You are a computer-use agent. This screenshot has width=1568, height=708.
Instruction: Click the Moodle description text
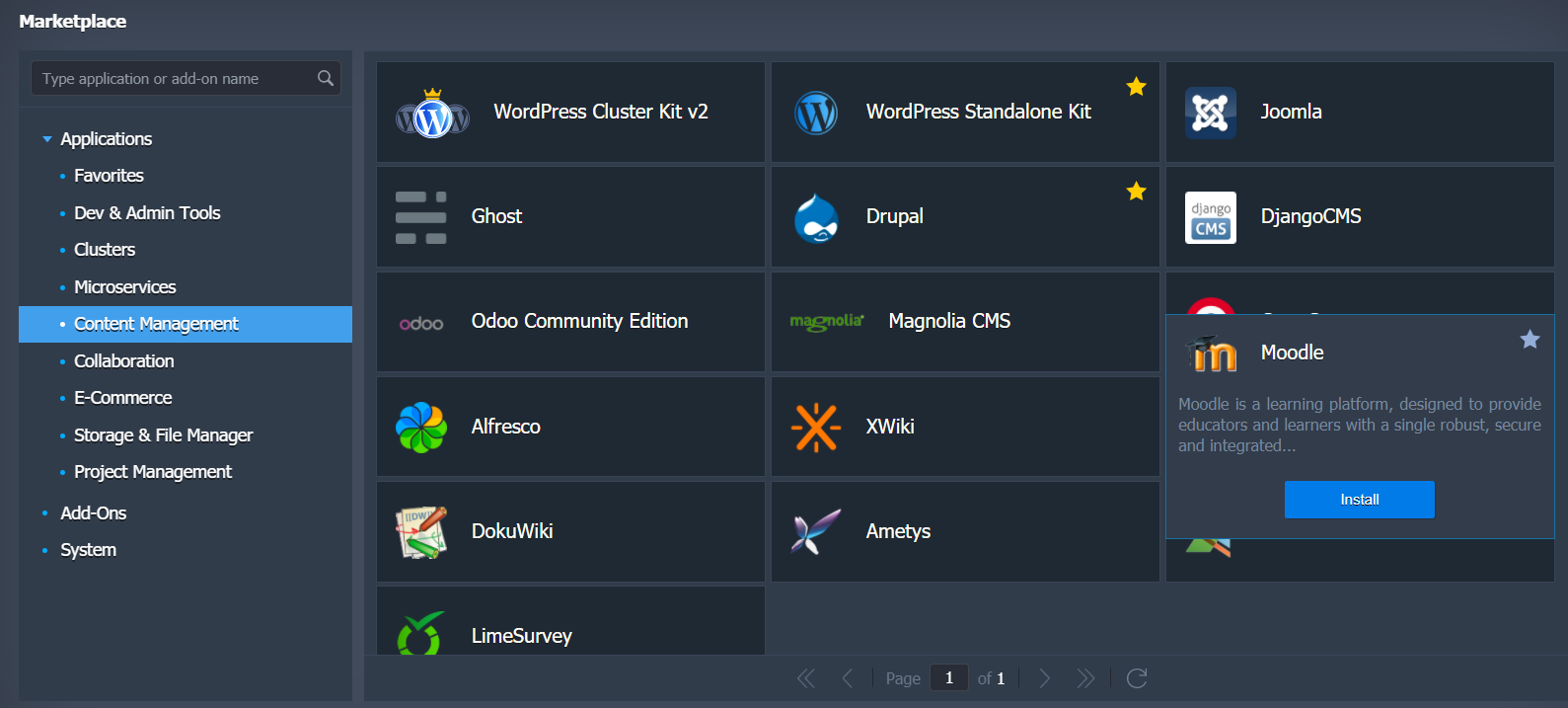pyautogui.click(x=1360, y=425)
